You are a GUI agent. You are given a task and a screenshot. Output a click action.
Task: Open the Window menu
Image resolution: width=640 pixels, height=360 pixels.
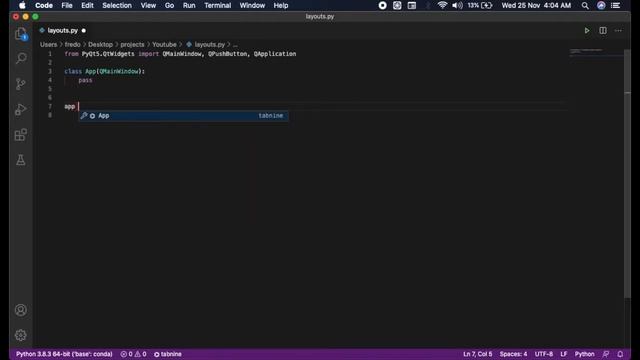[x=252, y=6]
